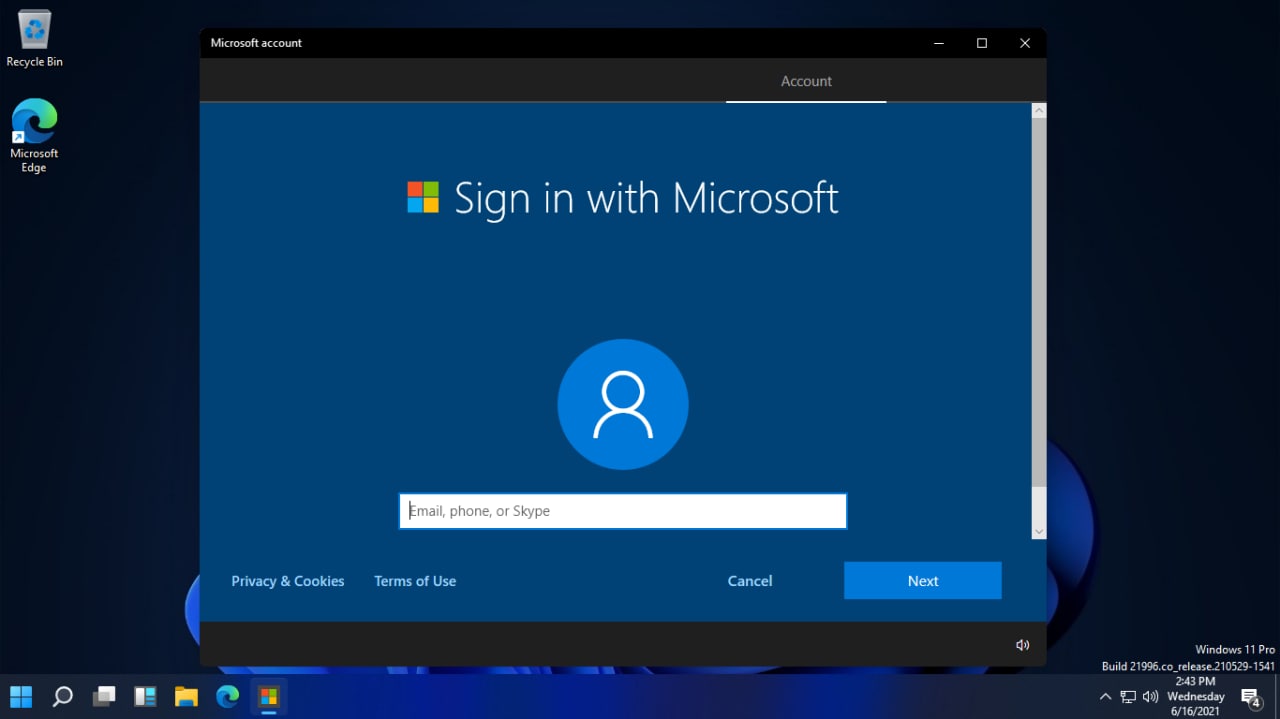
Task: Open Terms of Use link
Action: [x=415, y=581]
